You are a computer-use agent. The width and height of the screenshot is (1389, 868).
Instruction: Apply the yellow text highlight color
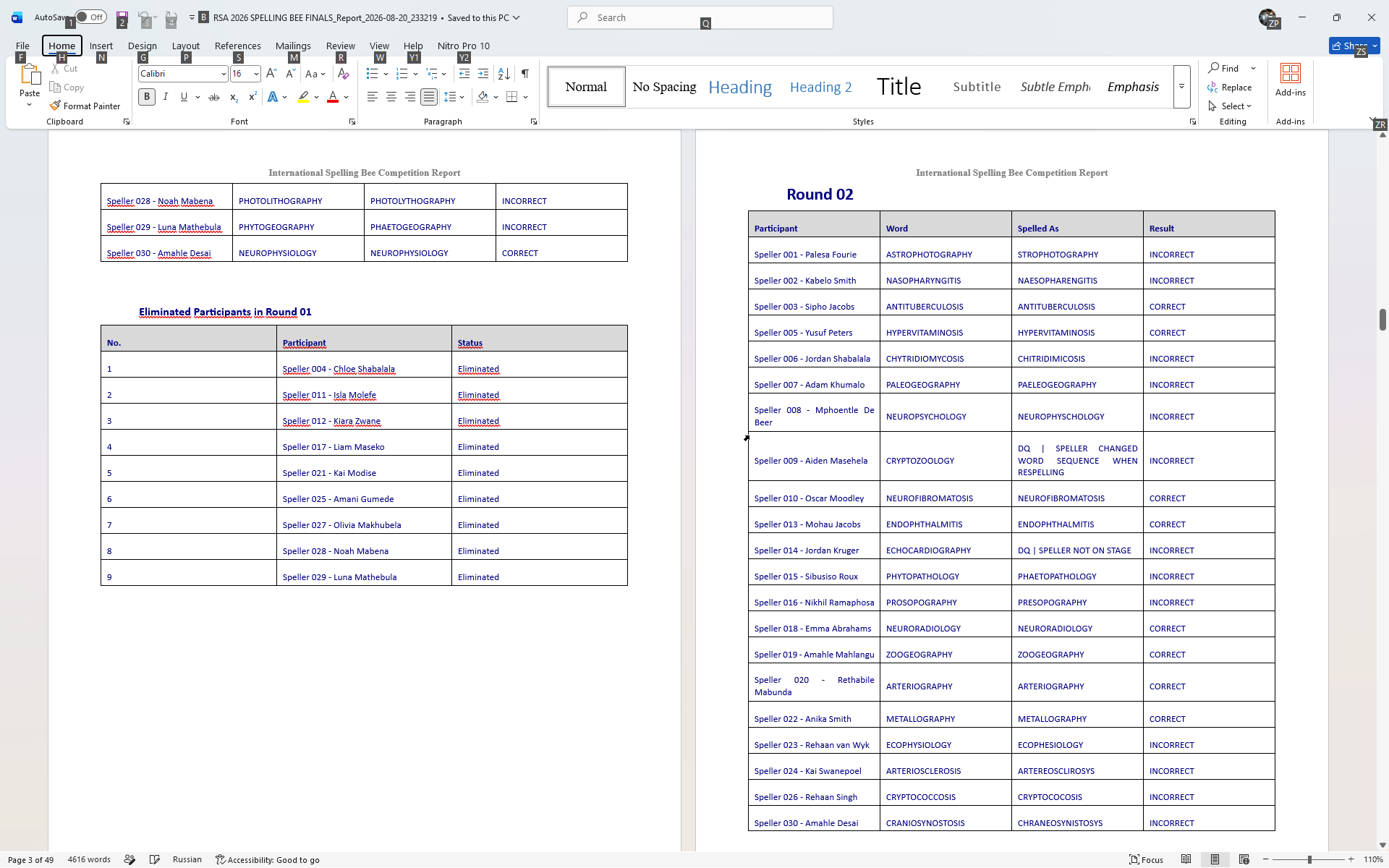tap(304, 97)
